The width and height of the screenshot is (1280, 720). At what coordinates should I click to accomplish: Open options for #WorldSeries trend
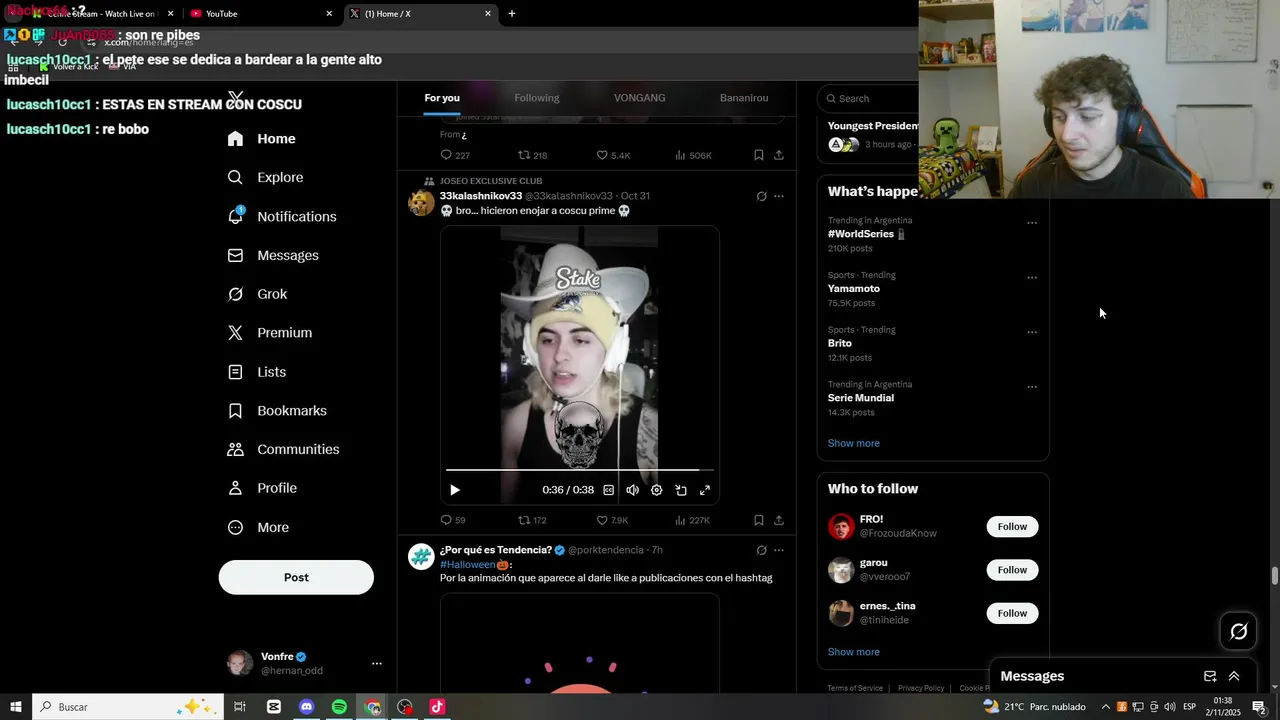click(1032, 223)
